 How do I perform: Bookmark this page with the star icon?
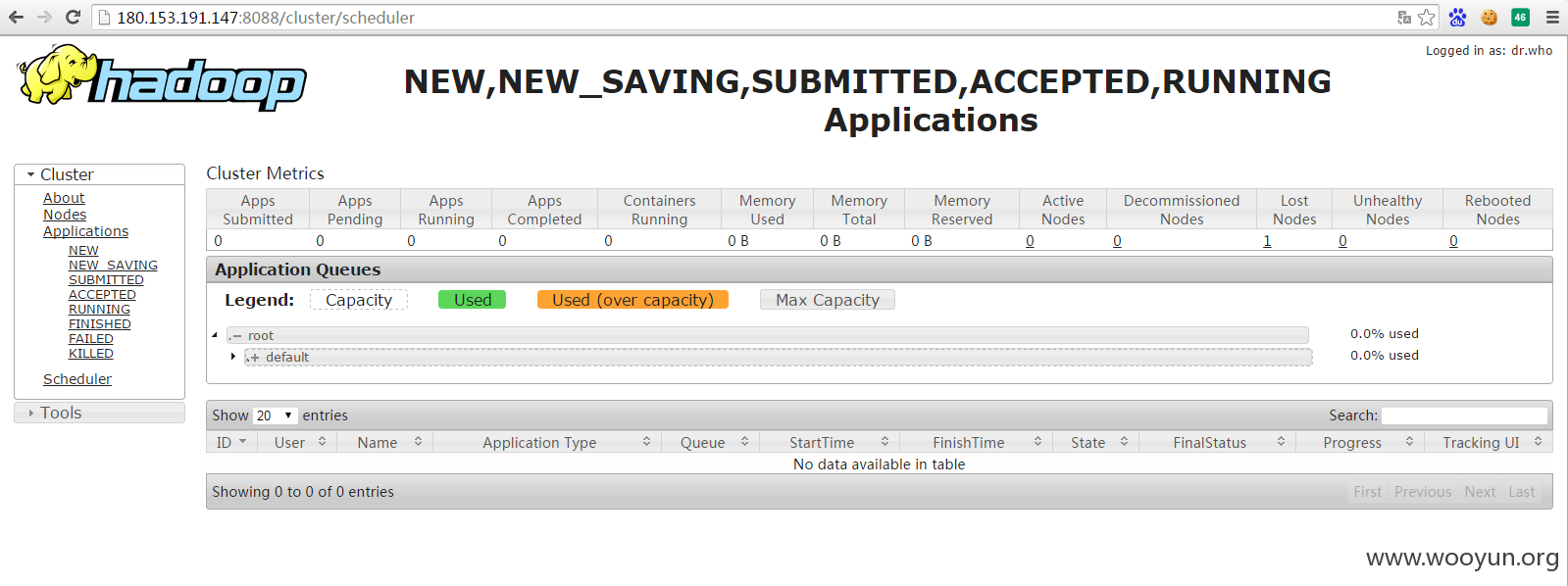1427,17
